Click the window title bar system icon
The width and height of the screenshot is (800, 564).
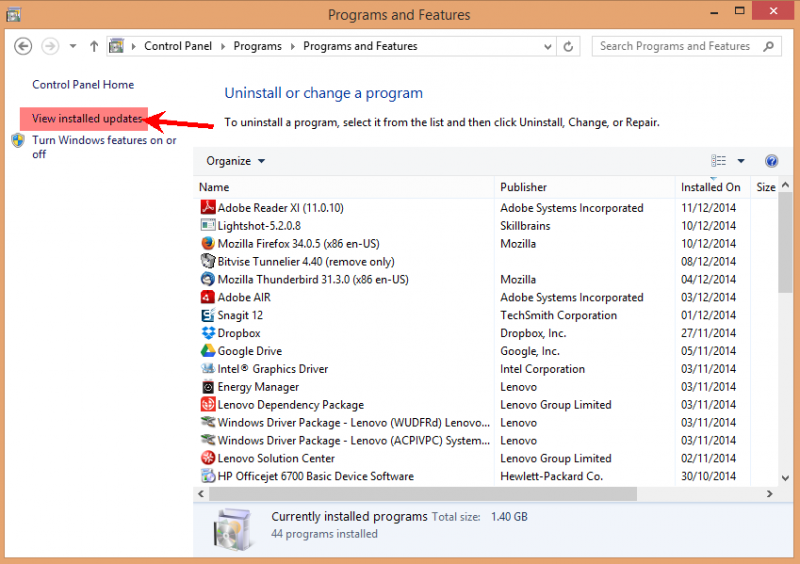pos(14,14)
